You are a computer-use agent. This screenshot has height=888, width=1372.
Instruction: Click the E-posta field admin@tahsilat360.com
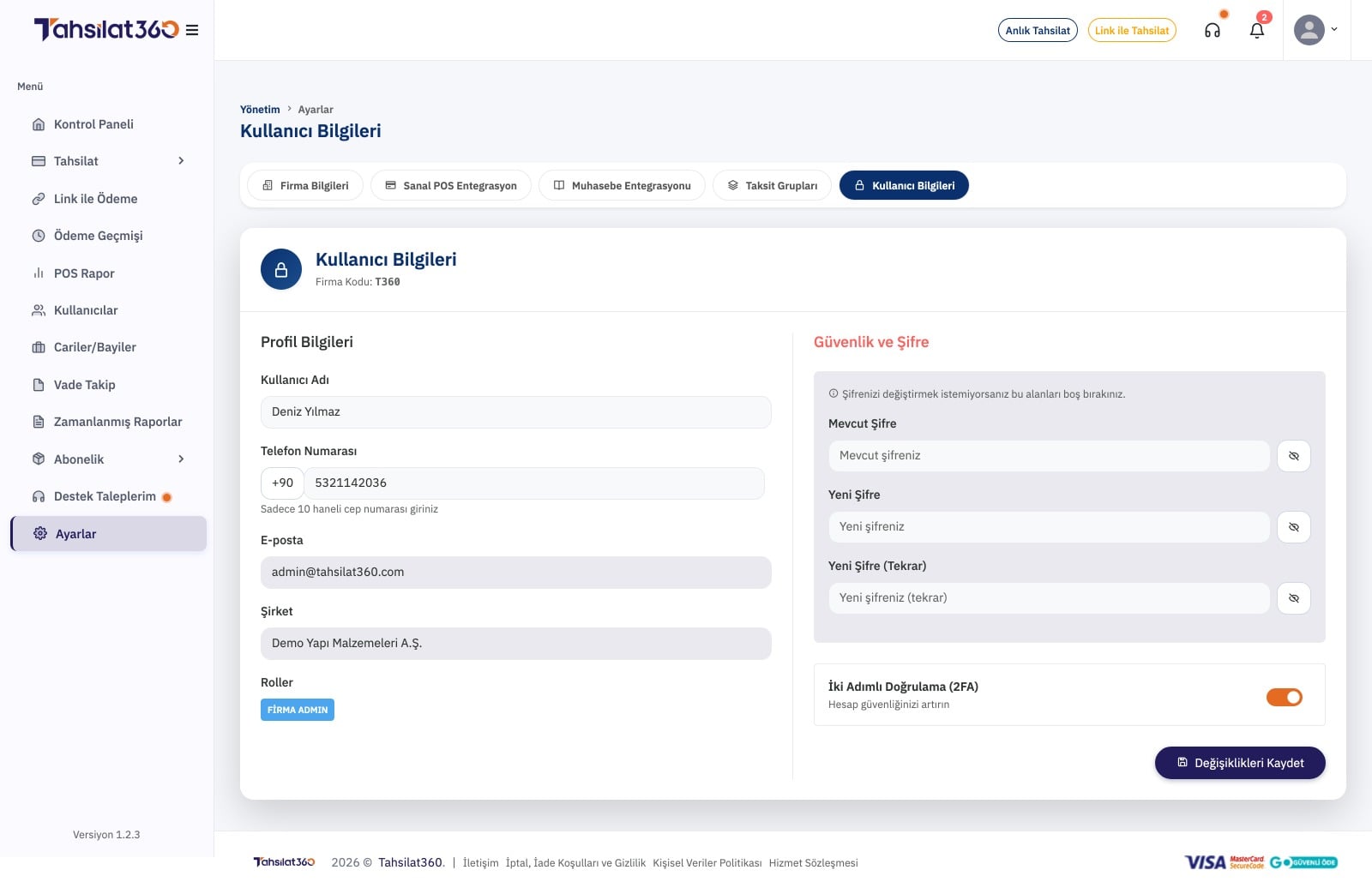point(516,573)
